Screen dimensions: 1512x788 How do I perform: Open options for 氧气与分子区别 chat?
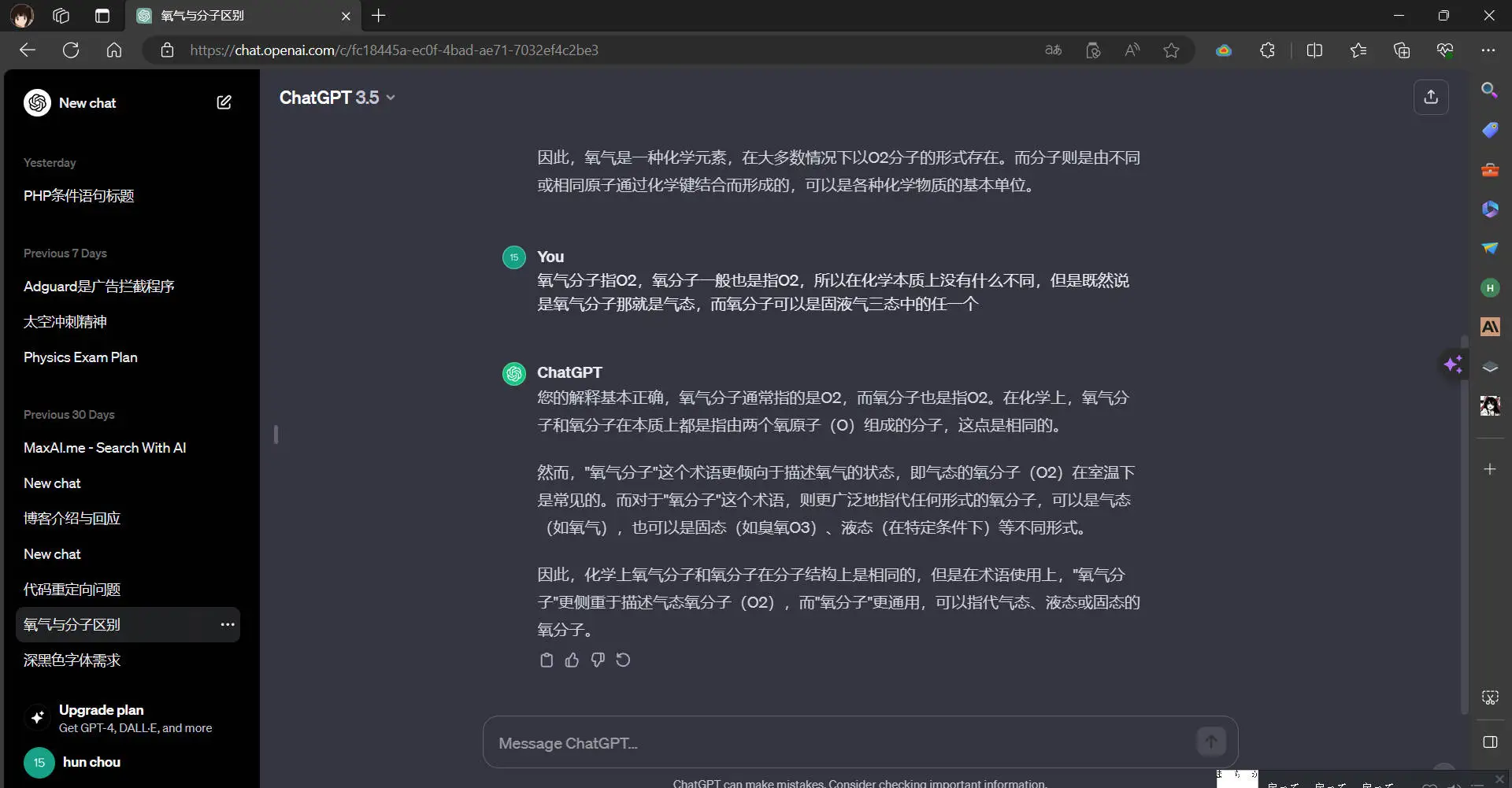228,624
